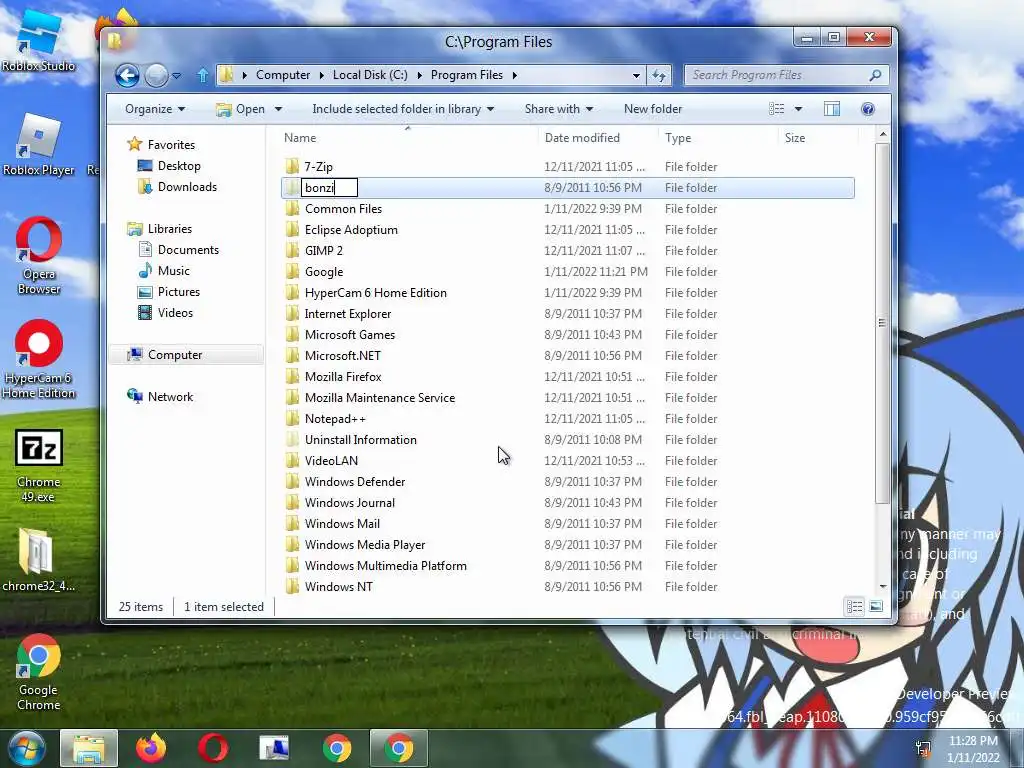Select Chrome 49.exe desktop icon
Viewport: 1024px width, 768px height.
(x=38, y=466)
